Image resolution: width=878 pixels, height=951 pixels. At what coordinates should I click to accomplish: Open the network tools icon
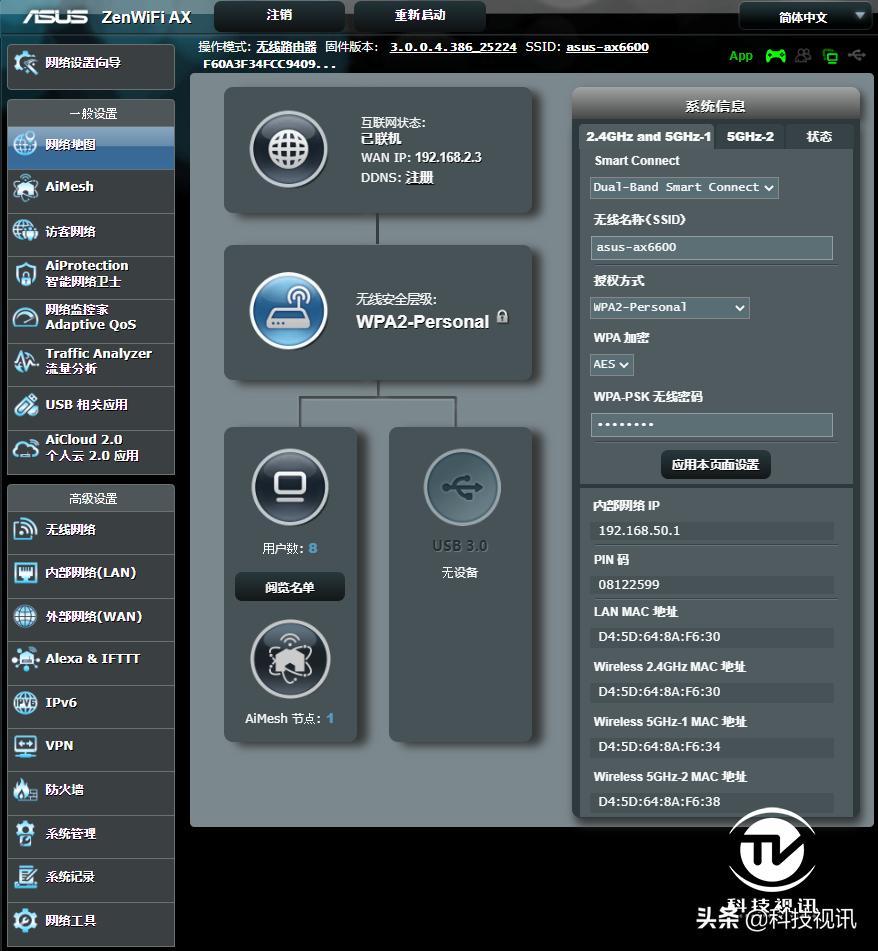[x=25, y=921]
